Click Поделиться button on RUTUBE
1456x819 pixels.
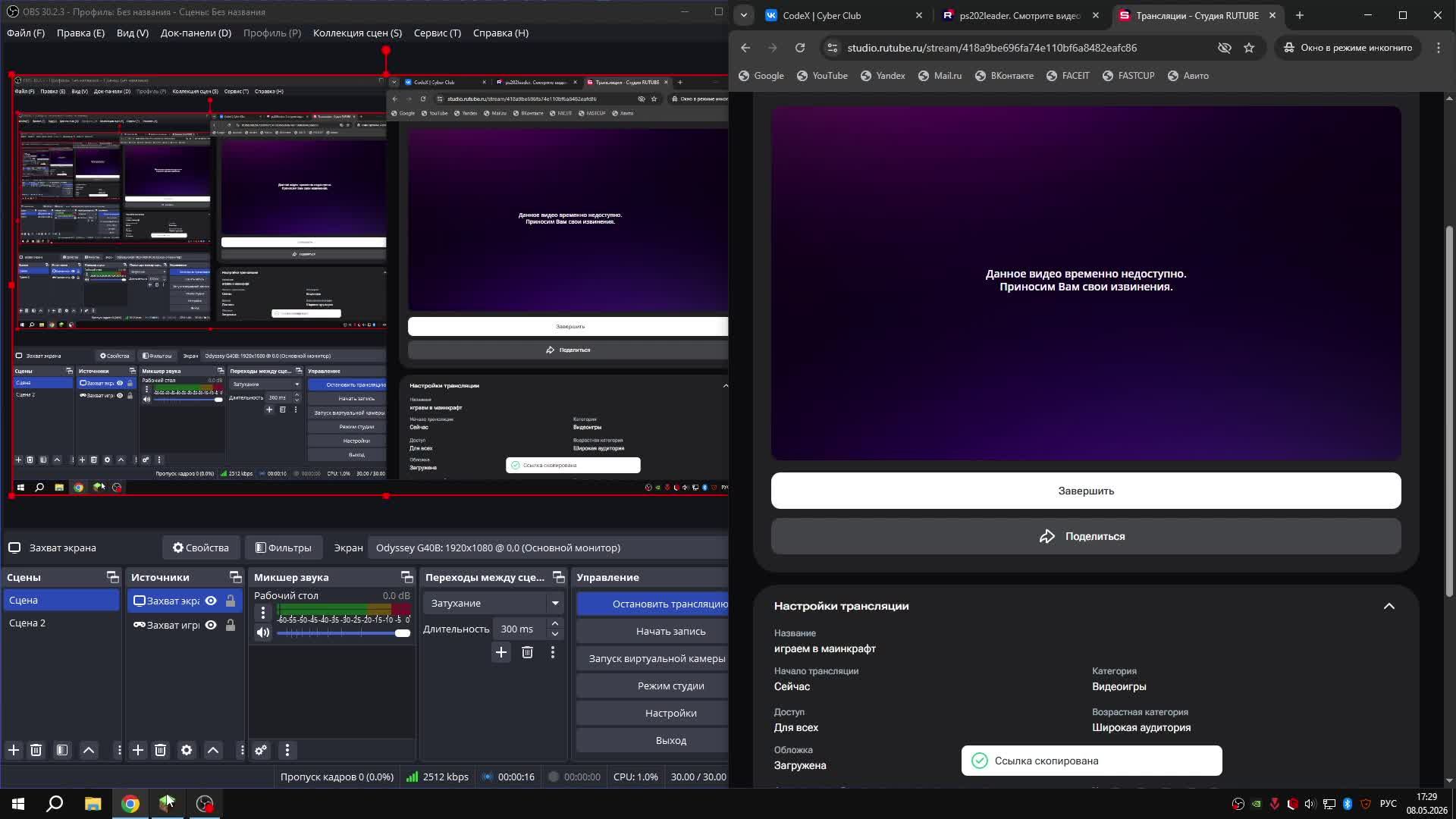click(x=1086, y=536)
